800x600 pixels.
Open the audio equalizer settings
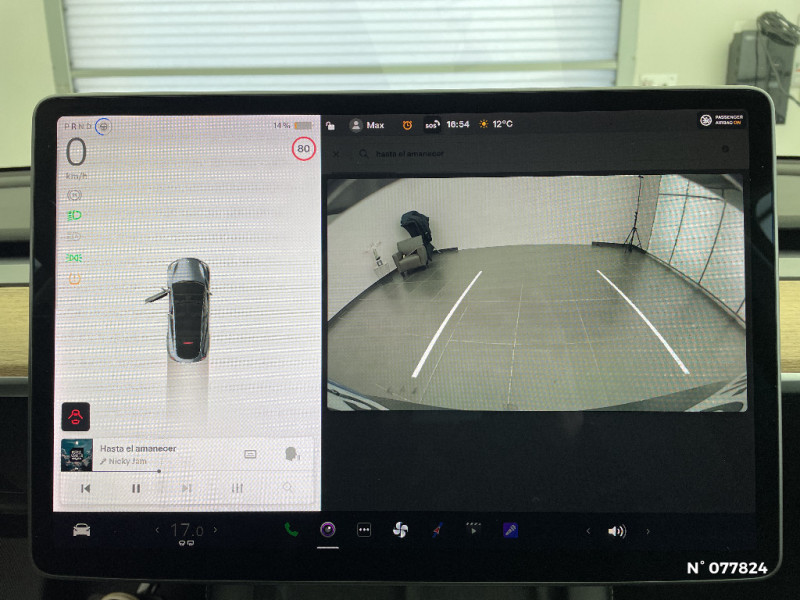click(237, 488)
